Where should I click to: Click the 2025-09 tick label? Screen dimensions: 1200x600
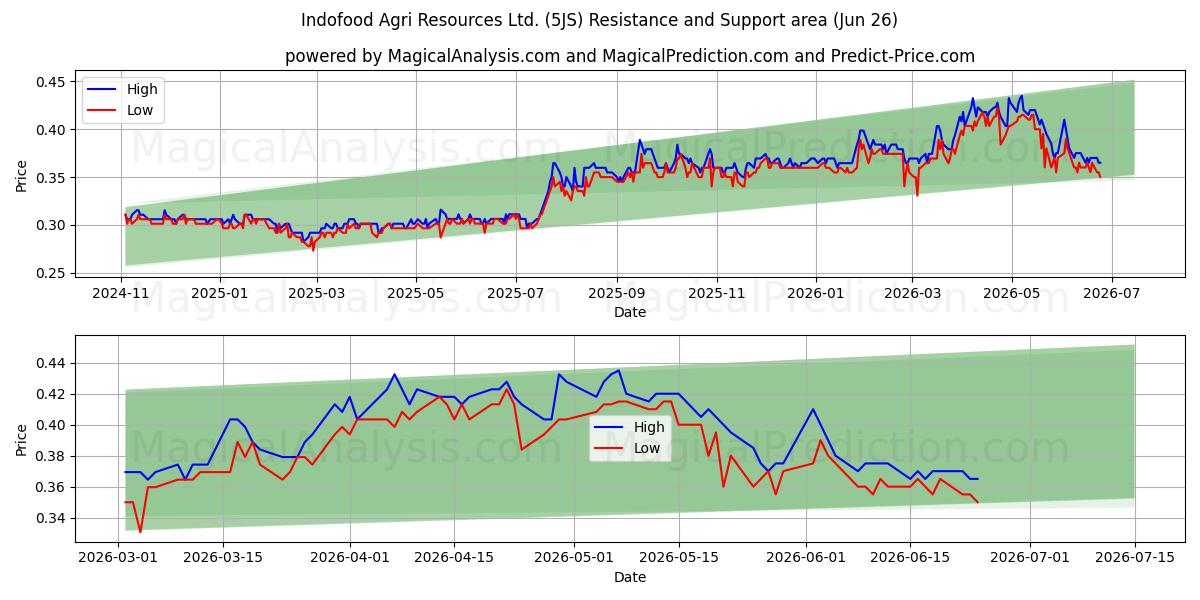pos(617,293)
